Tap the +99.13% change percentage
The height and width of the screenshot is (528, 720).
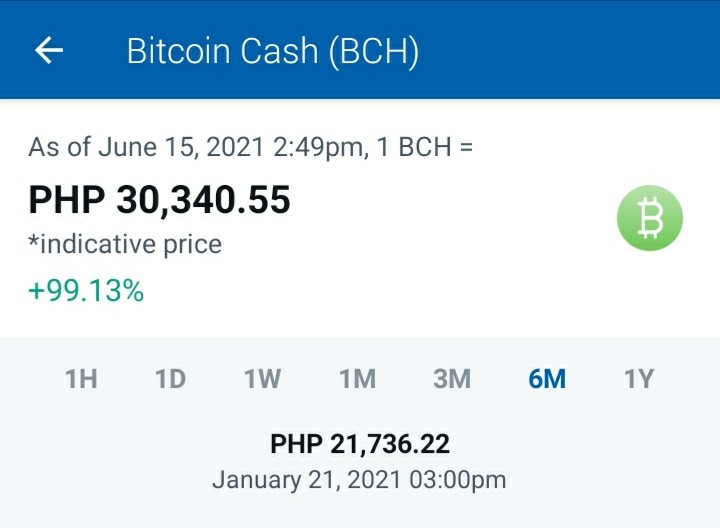click(86, 291)
